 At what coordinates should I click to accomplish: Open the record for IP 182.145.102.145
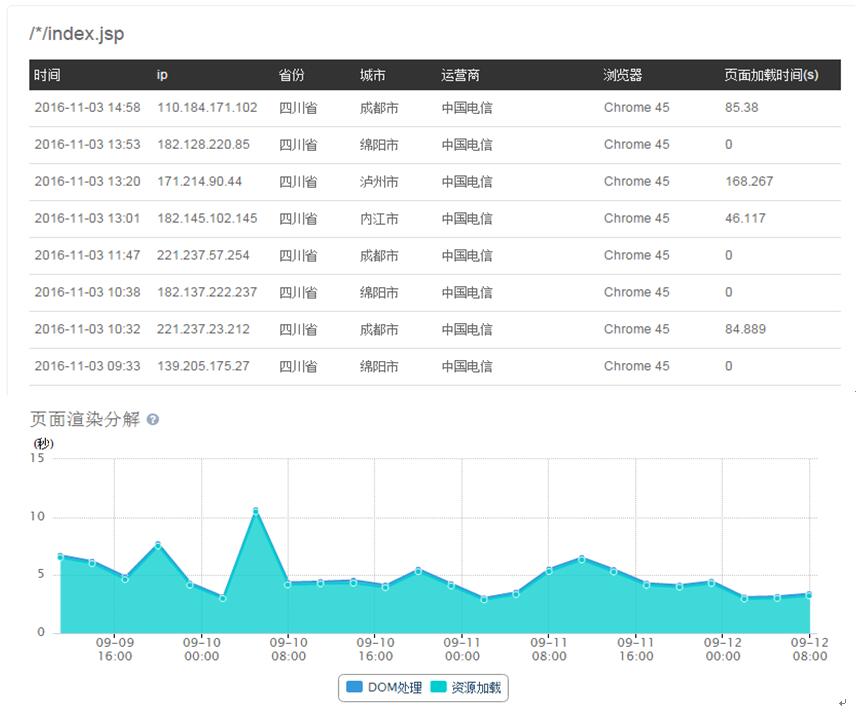point(207,219)
